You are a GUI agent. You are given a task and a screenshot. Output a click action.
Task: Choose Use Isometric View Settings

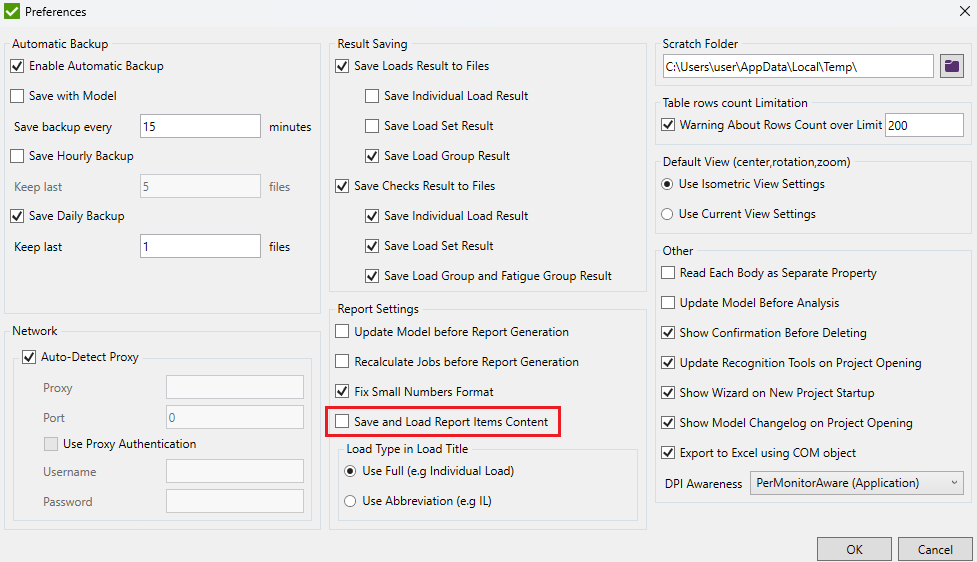668,184
